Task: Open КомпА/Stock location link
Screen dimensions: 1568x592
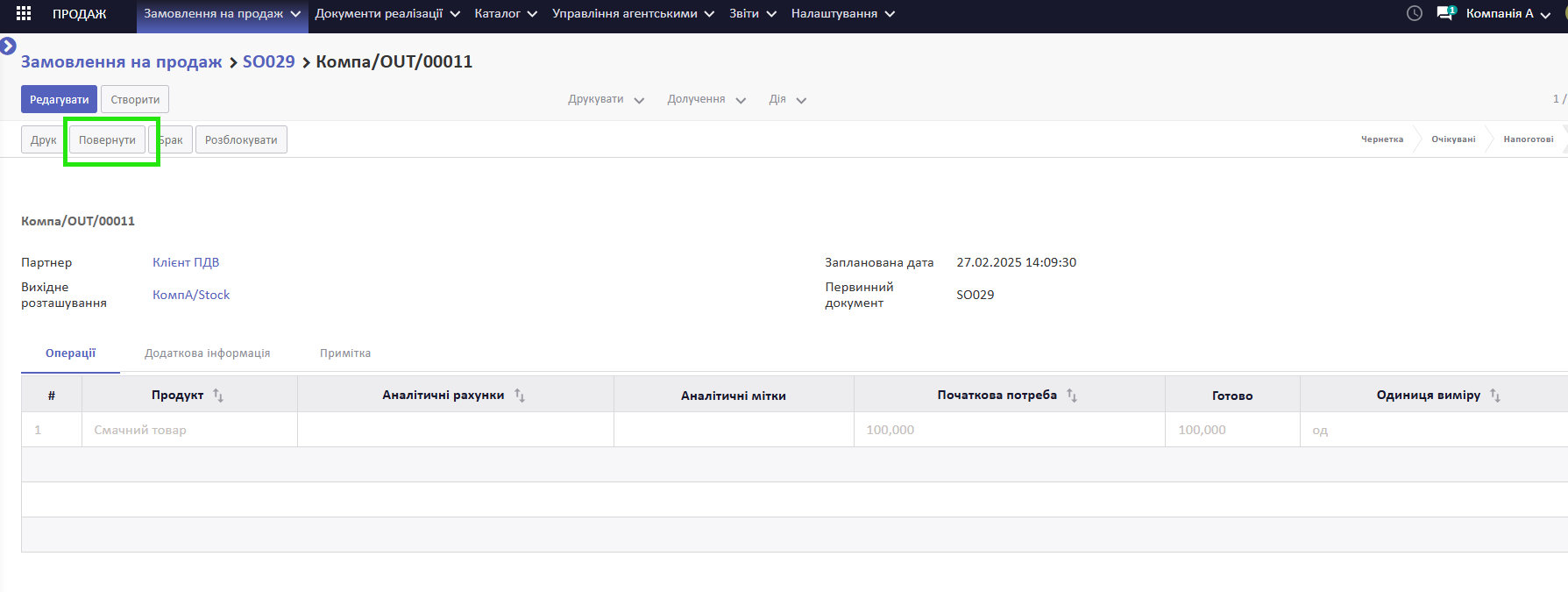Action: click(191, 295)
